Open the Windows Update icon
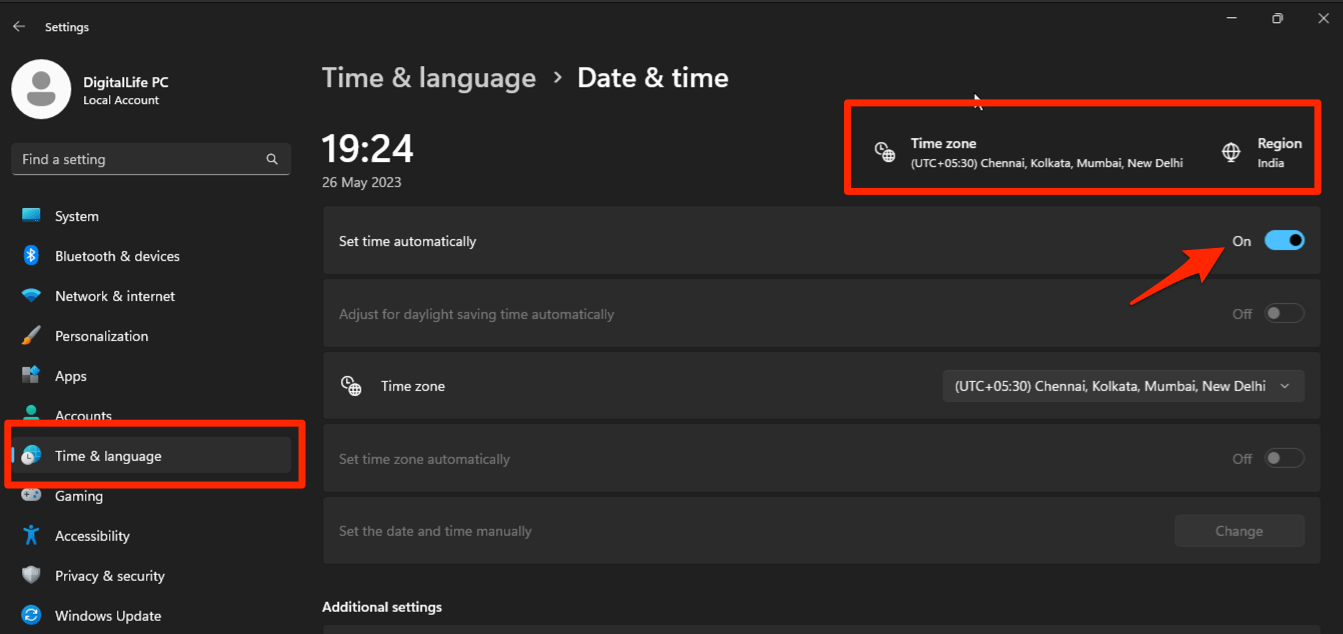The image size is (1343, 634). 29,615
